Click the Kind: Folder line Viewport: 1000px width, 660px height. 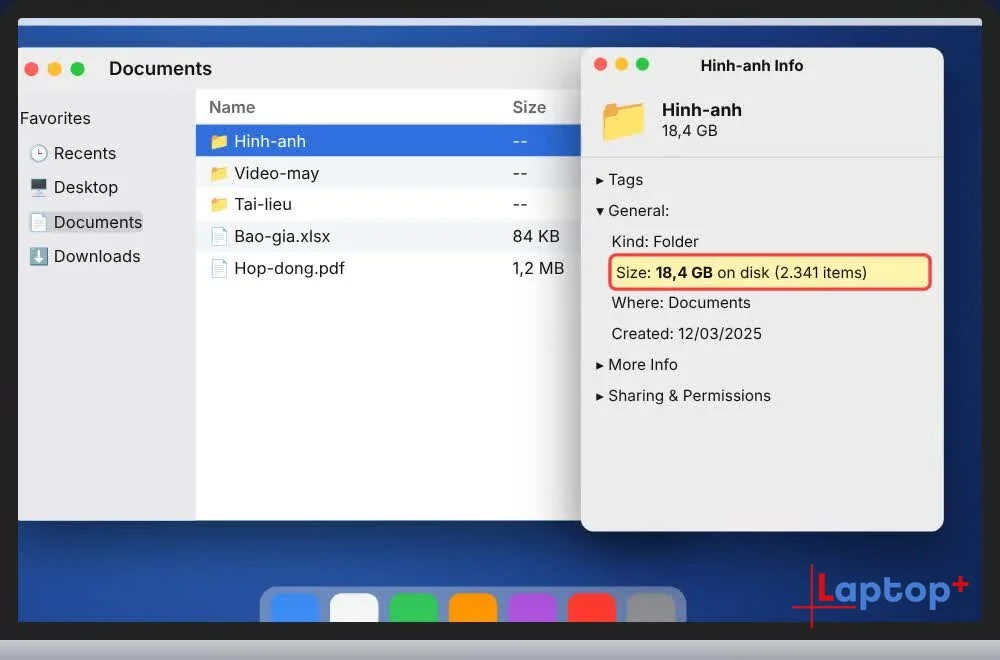click(655, 242)
